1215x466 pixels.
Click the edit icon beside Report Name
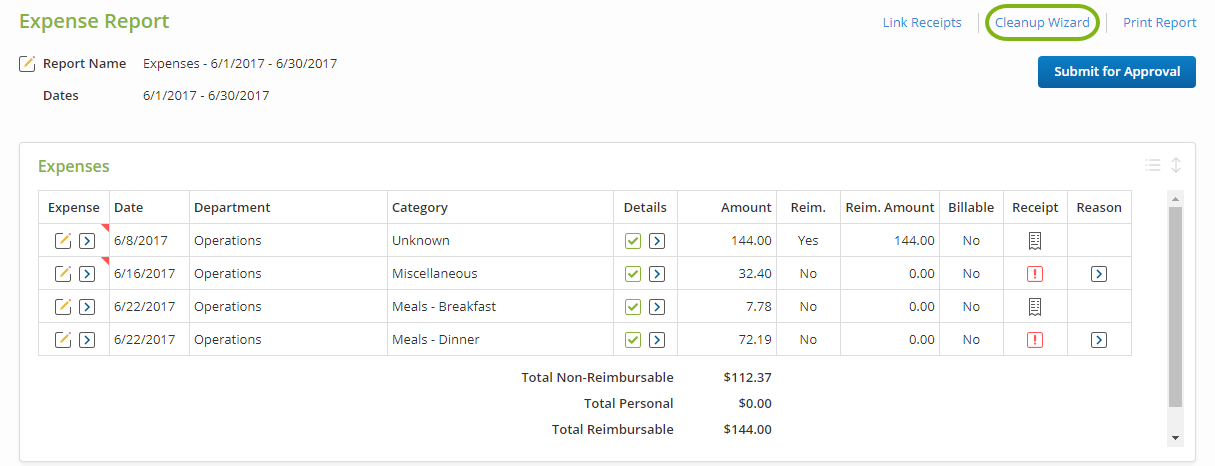click(x=28, y=64)
